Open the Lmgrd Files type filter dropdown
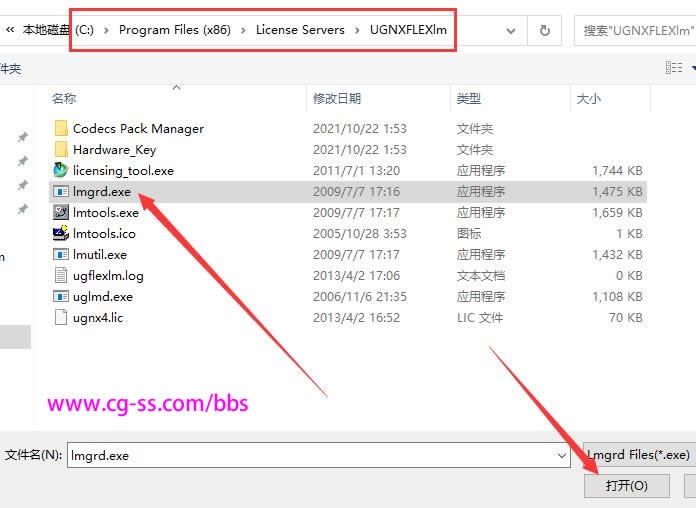The height and width of the screenshot is (508, 696). [638, 455]
